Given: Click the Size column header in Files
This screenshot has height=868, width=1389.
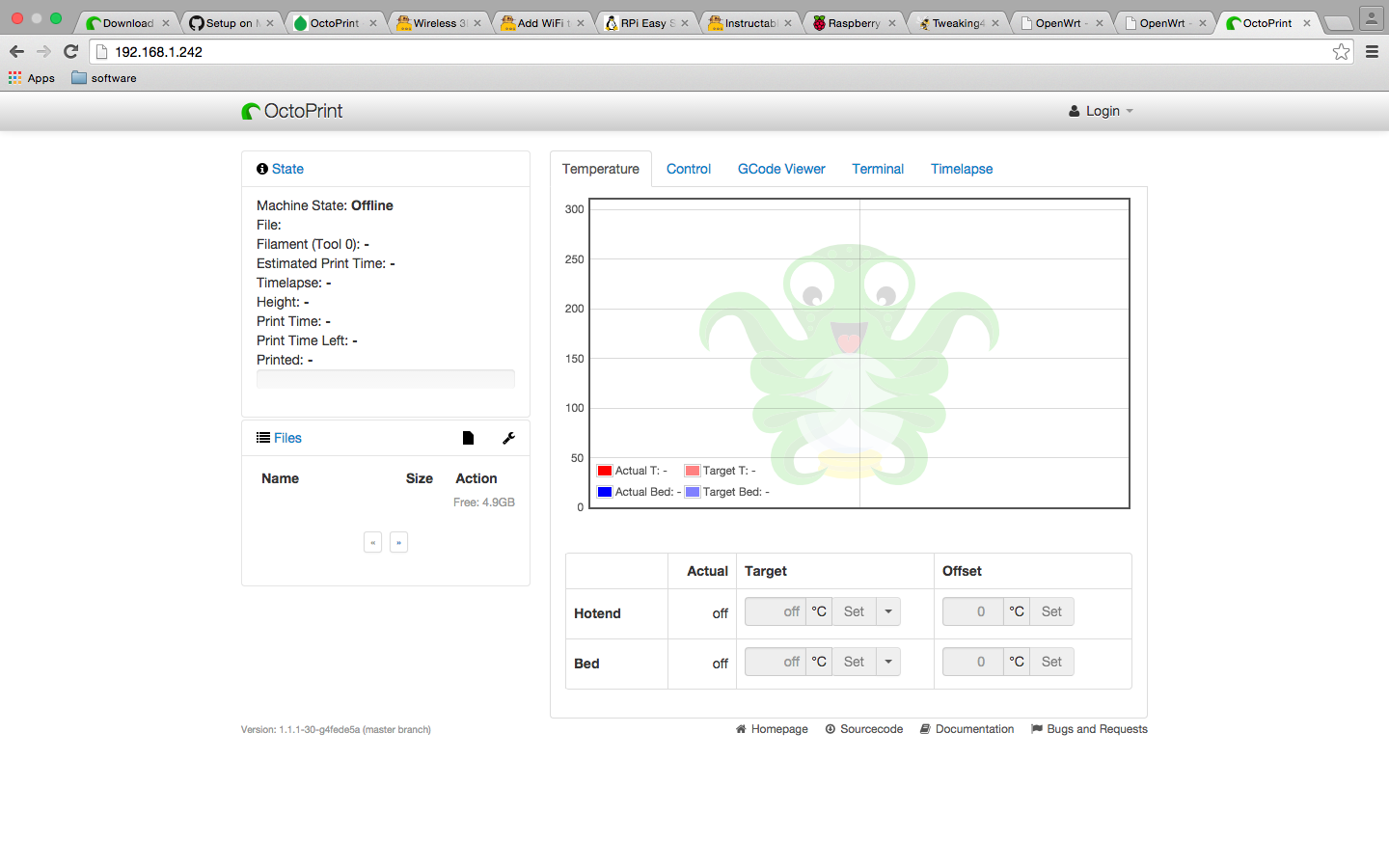Looking at the screenshot, I should [x=419, y=478].
